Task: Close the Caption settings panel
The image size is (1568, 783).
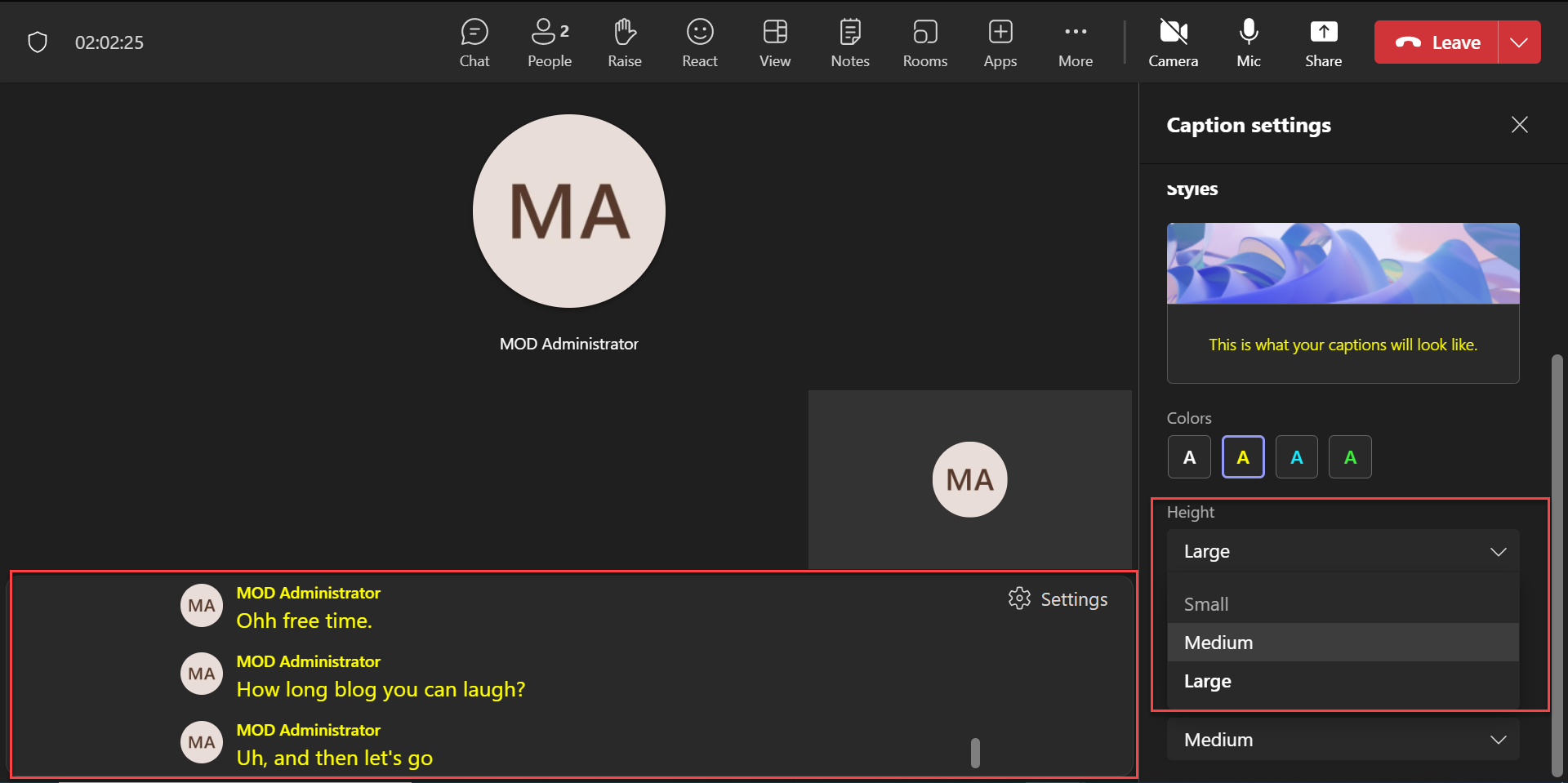Action: 1519,125
